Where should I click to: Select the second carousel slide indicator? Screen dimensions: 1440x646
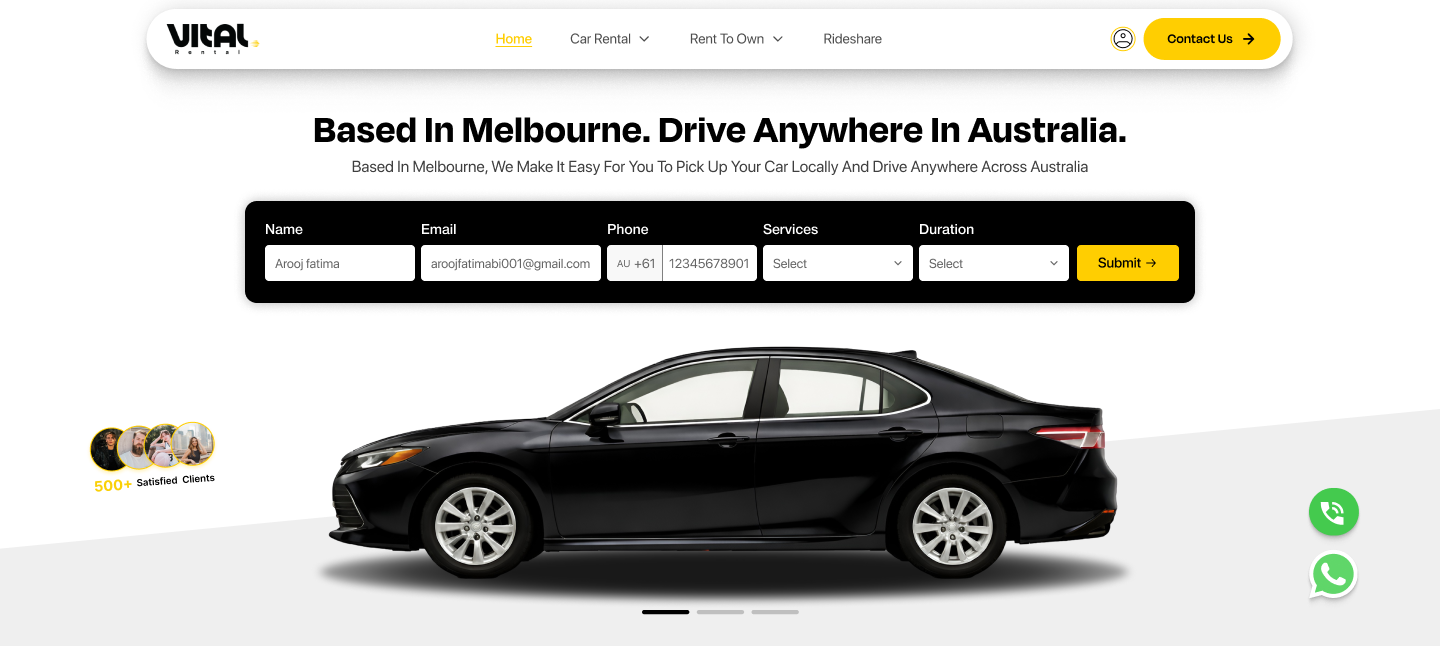[720, 612]
